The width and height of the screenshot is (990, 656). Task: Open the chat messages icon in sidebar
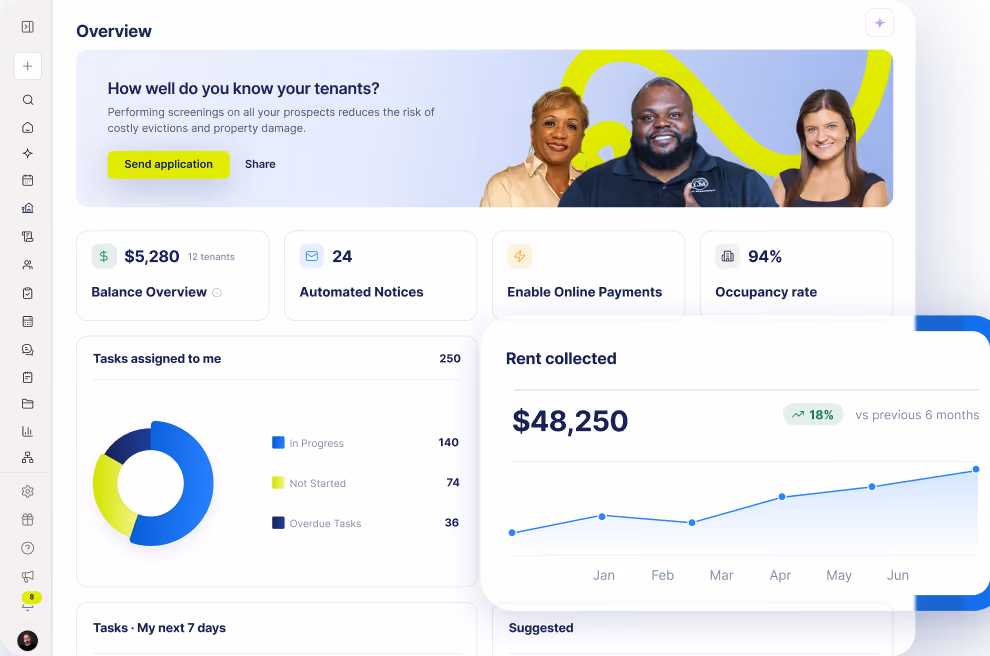[x=28, y=349]
